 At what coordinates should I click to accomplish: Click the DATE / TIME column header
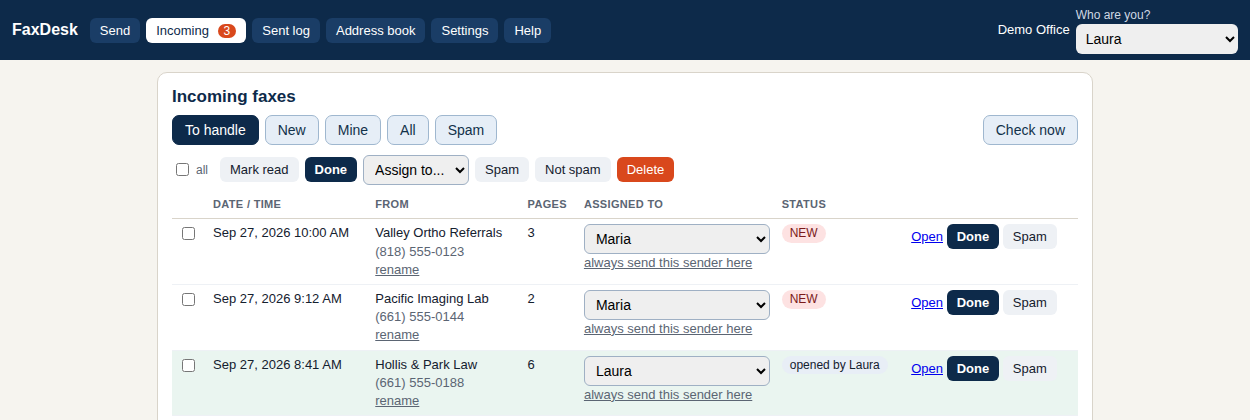247,204
